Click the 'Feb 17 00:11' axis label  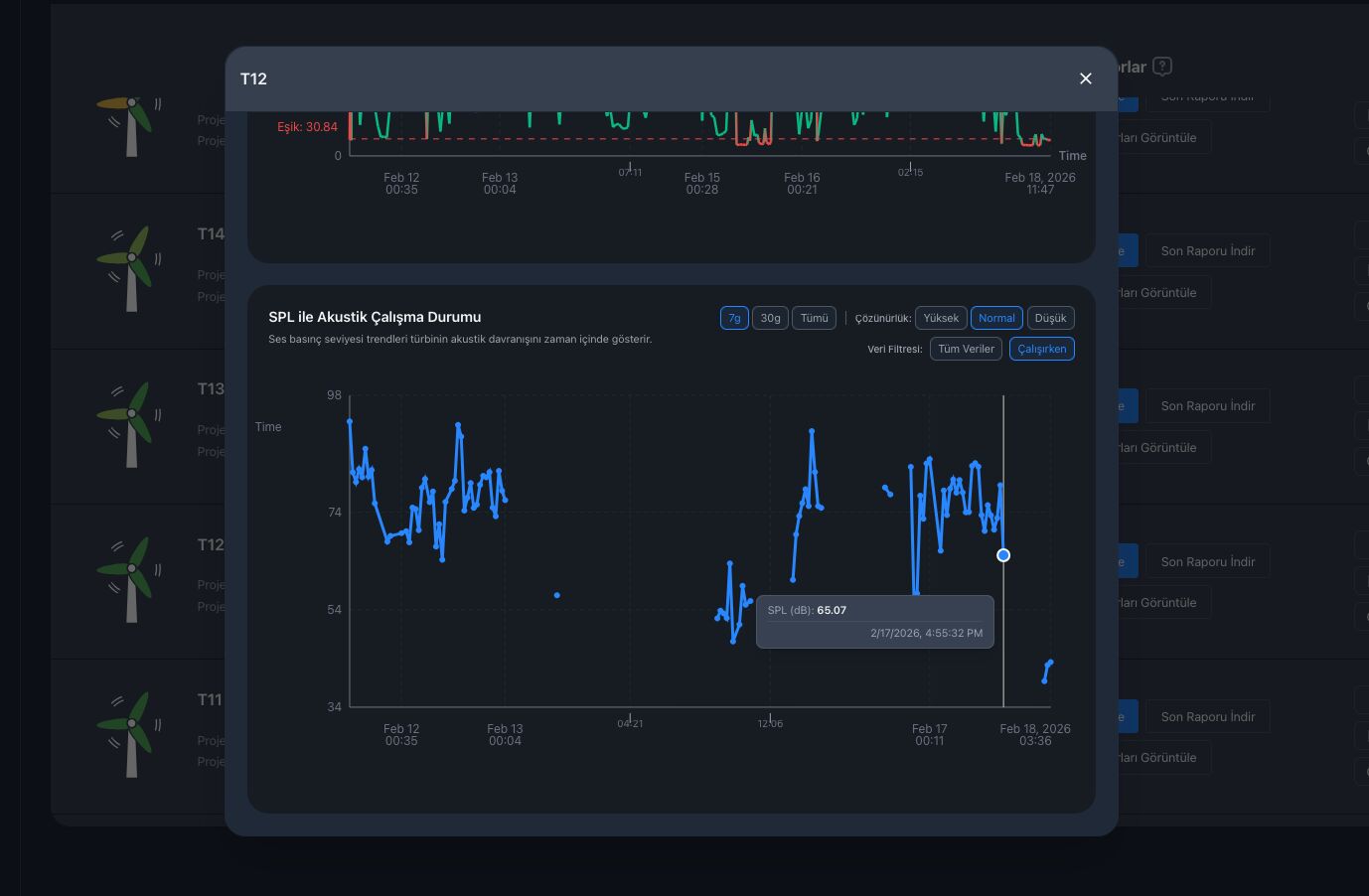[930, 734]
